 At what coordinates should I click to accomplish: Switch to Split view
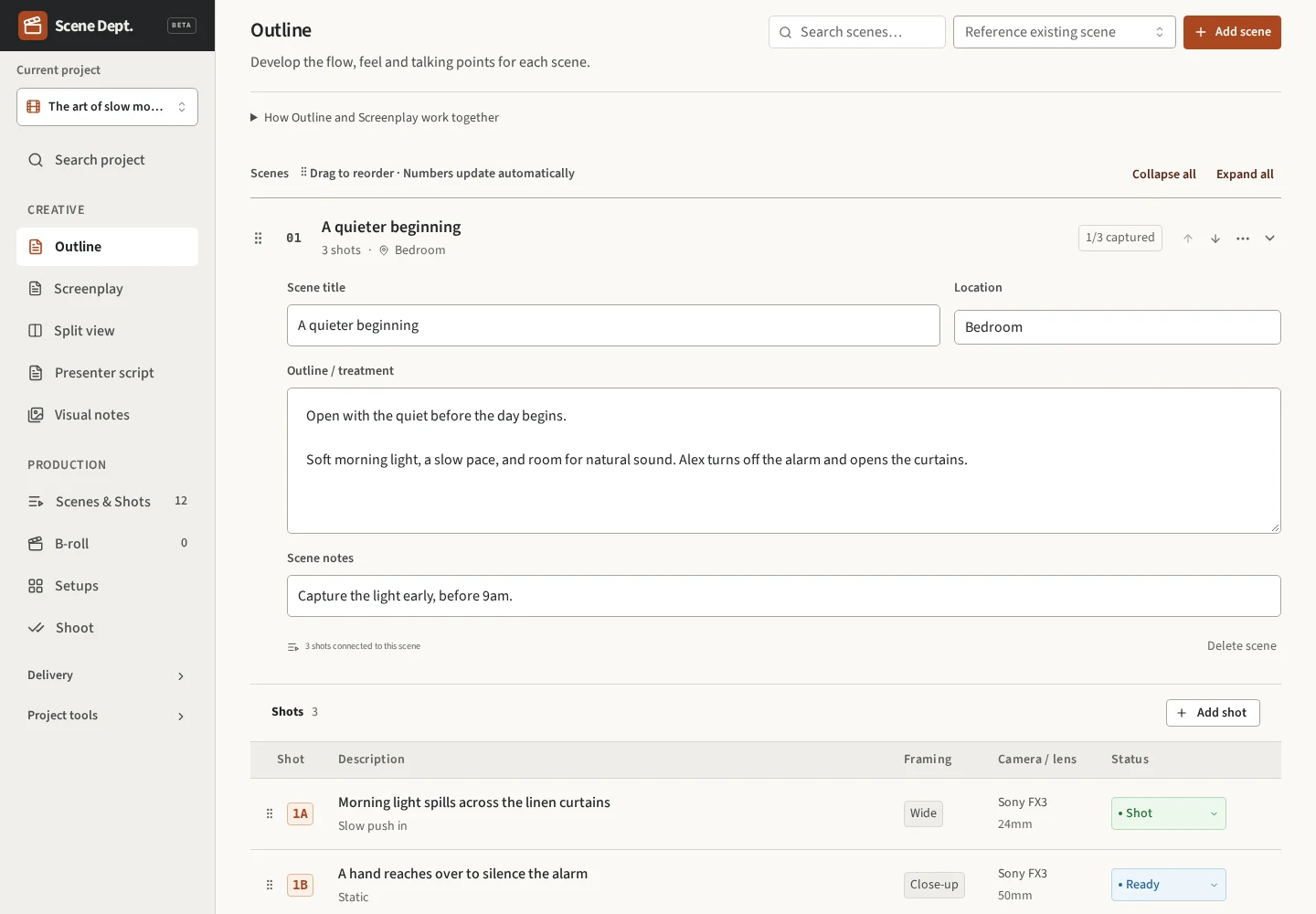click(x=107, y=331)
